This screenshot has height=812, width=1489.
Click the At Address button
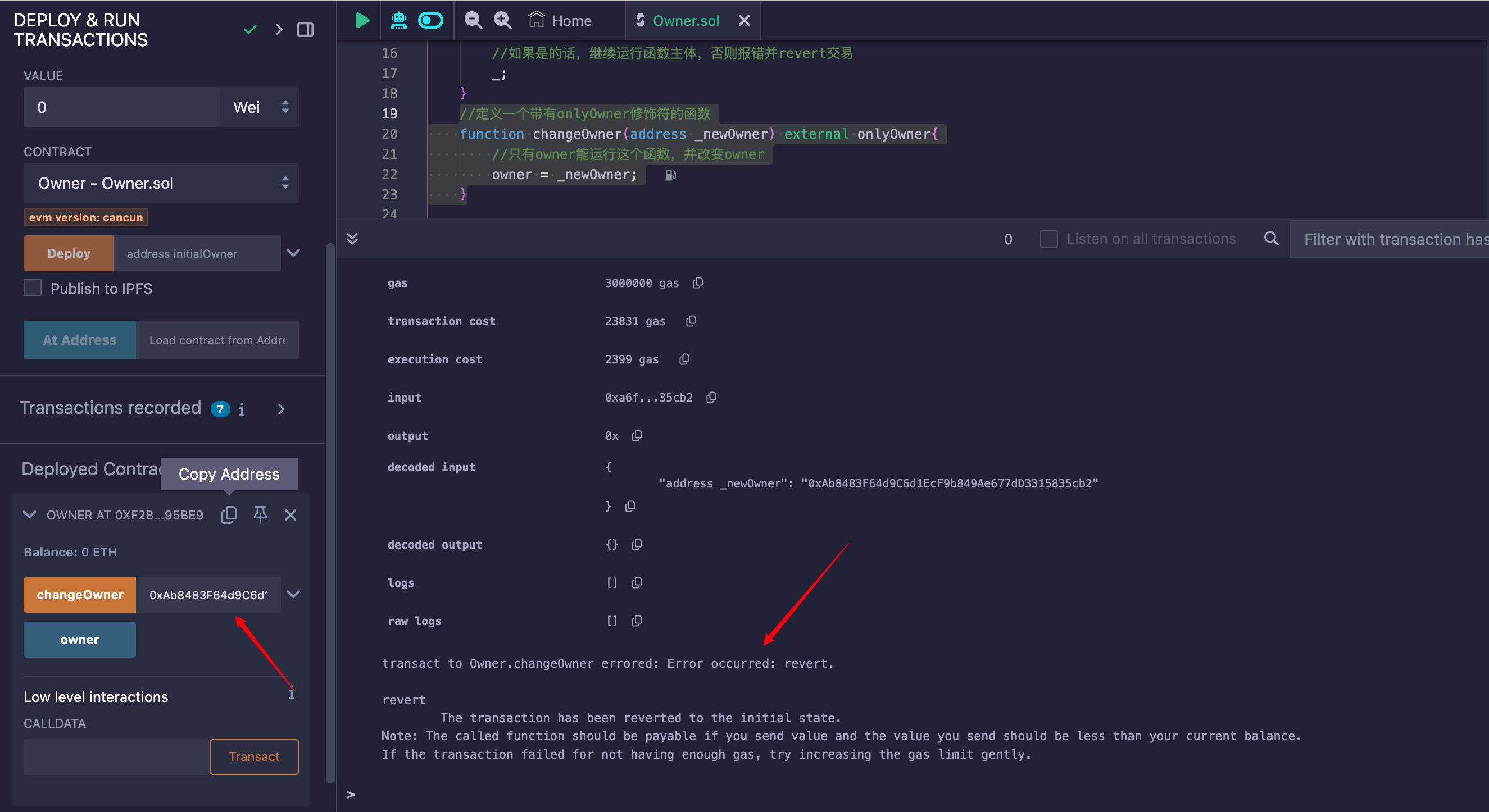click(80, 340)
